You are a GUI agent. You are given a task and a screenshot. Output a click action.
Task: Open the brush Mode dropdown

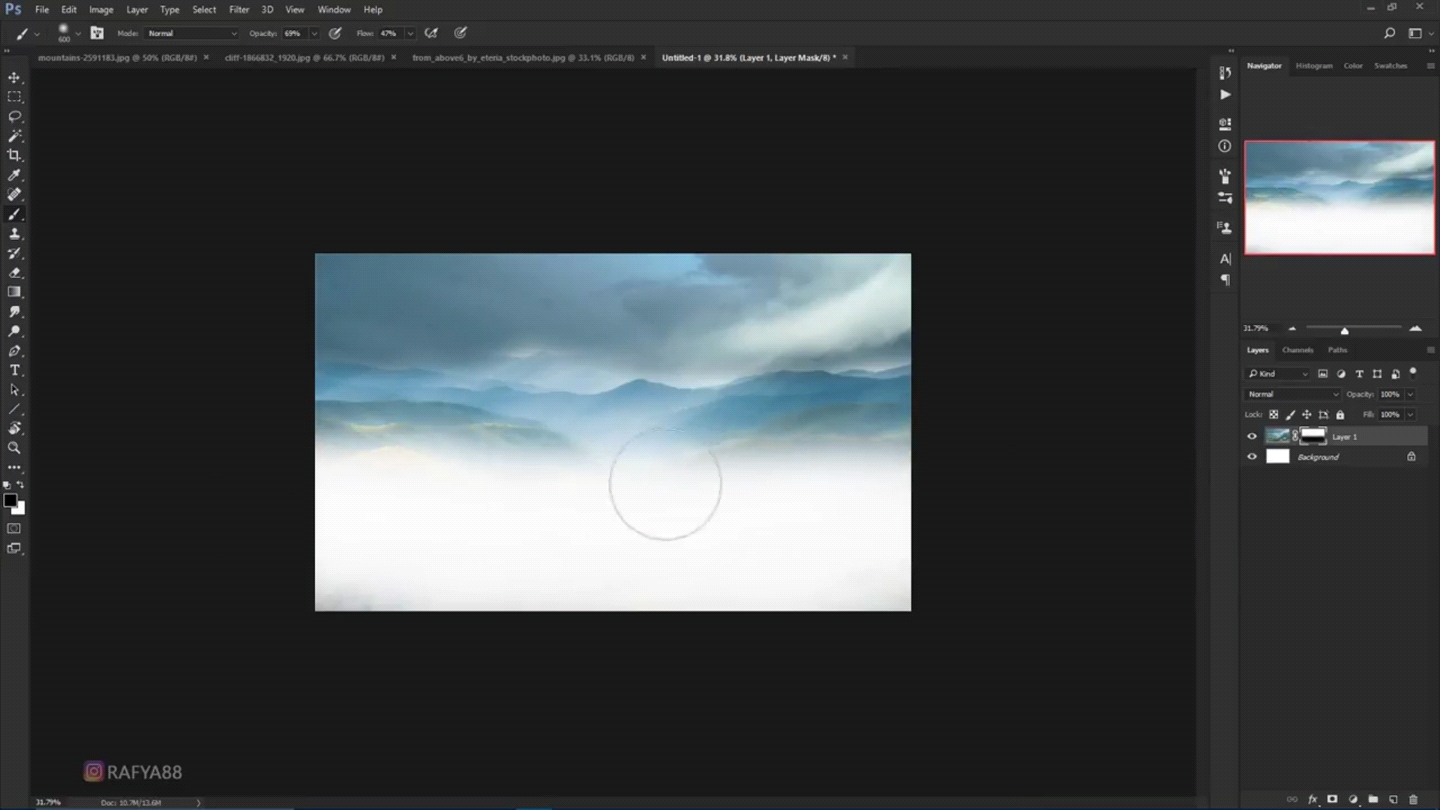pos(193,33)
